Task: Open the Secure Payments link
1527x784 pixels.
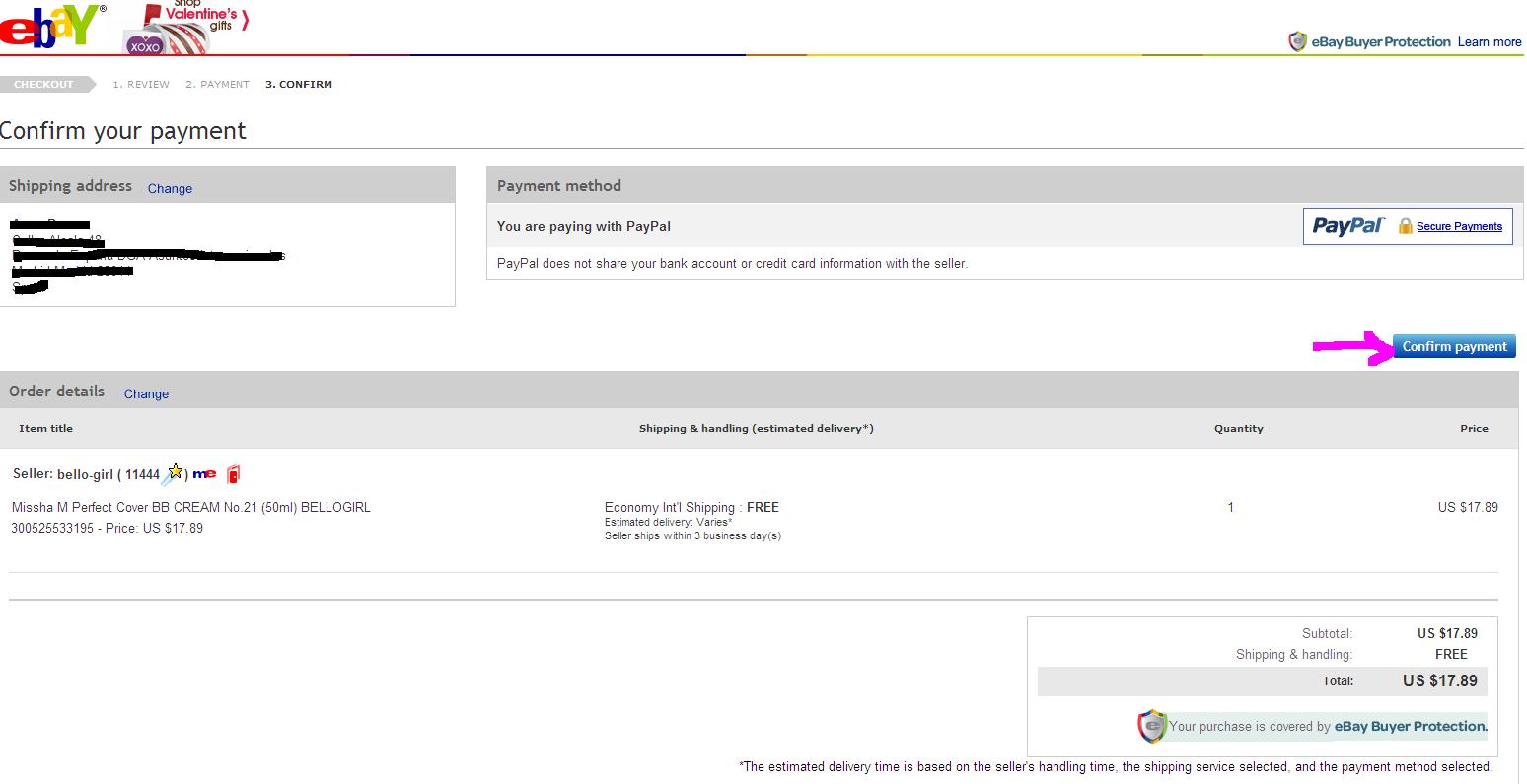Action: pos(1459,227)
